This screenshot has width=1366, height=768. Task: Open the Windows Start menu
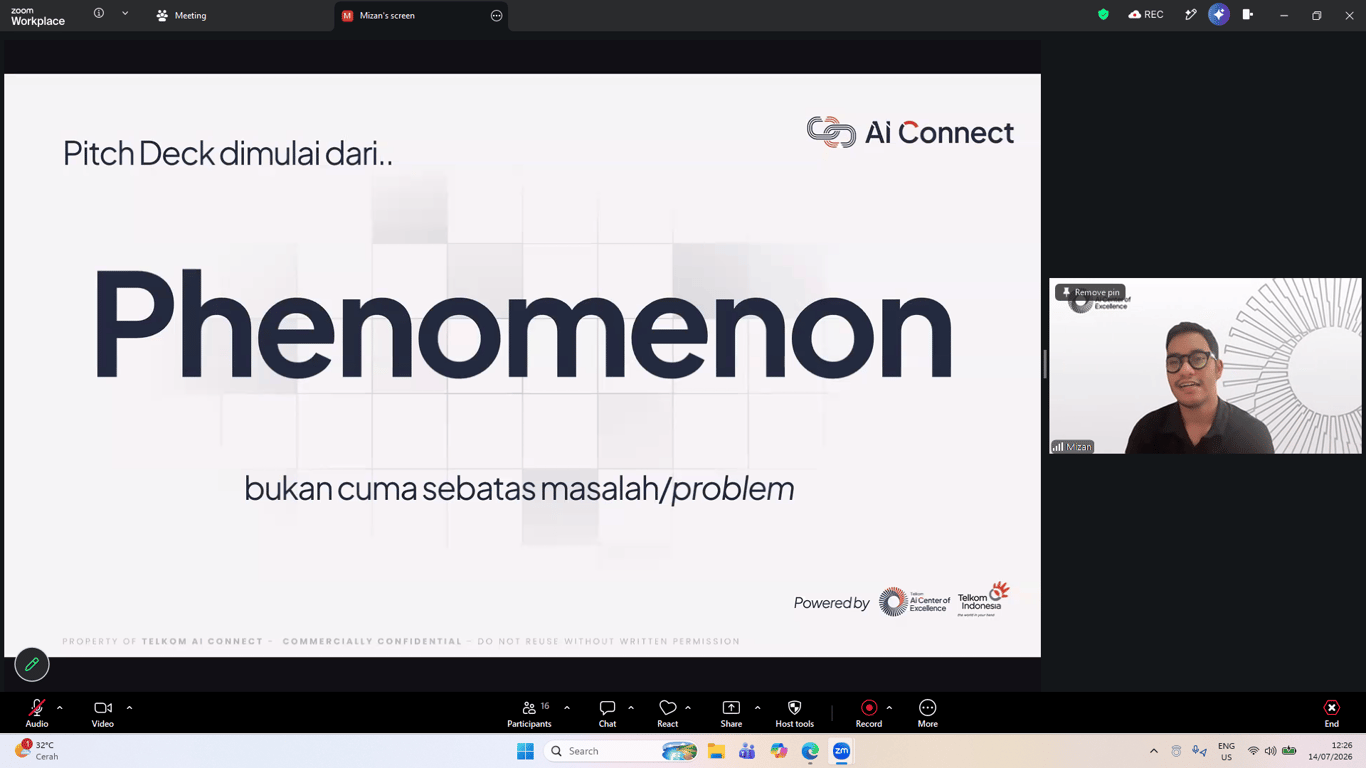tap(525, 751)
